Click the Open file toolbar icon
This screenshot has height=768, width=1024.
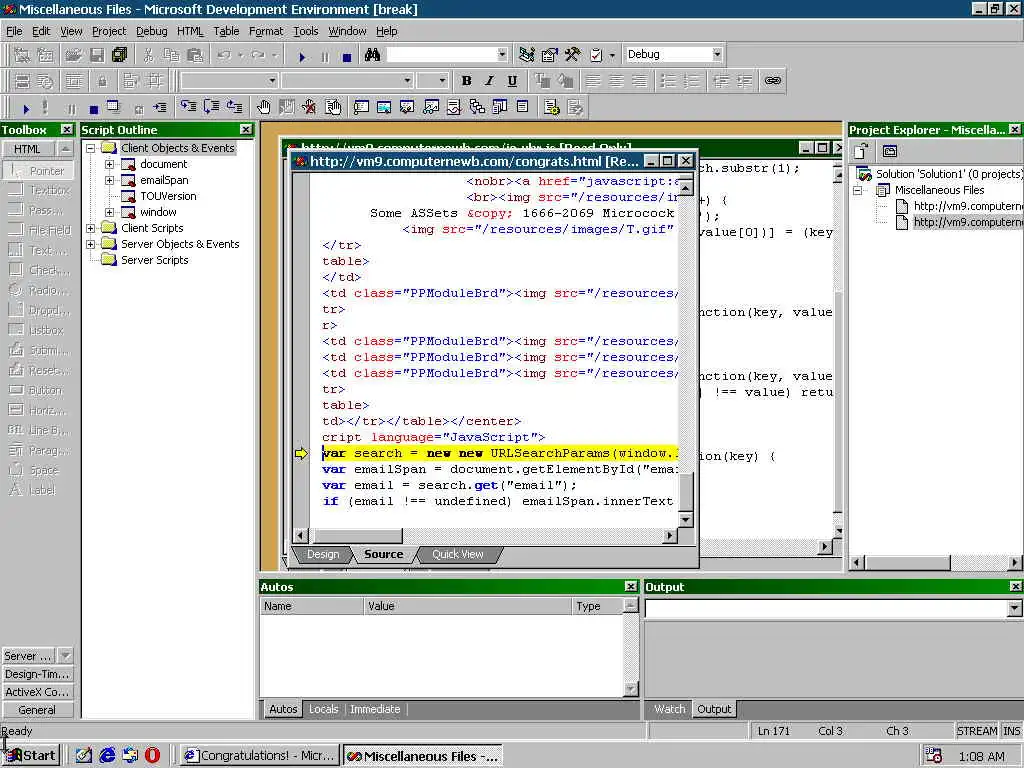[x=74, y=55]
